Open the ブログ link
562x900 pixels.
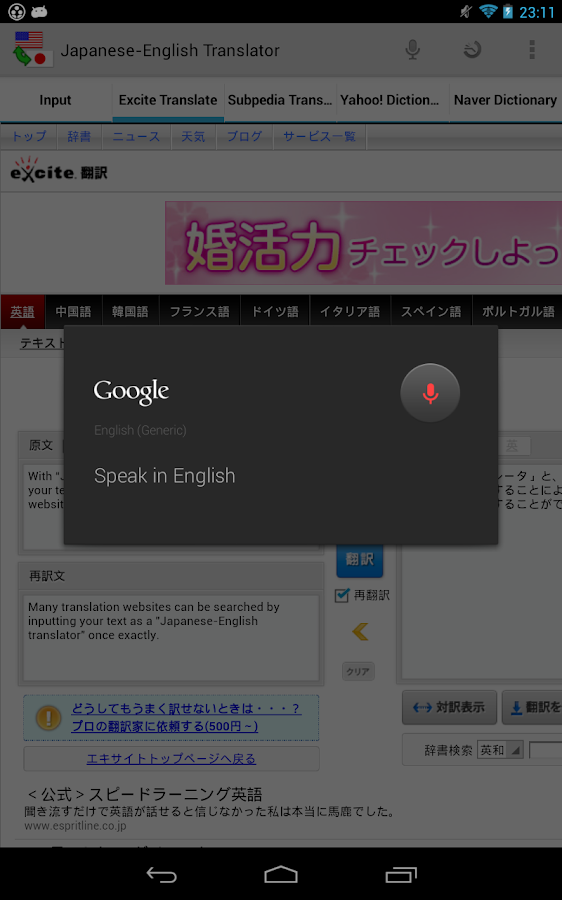coord(244,137)
